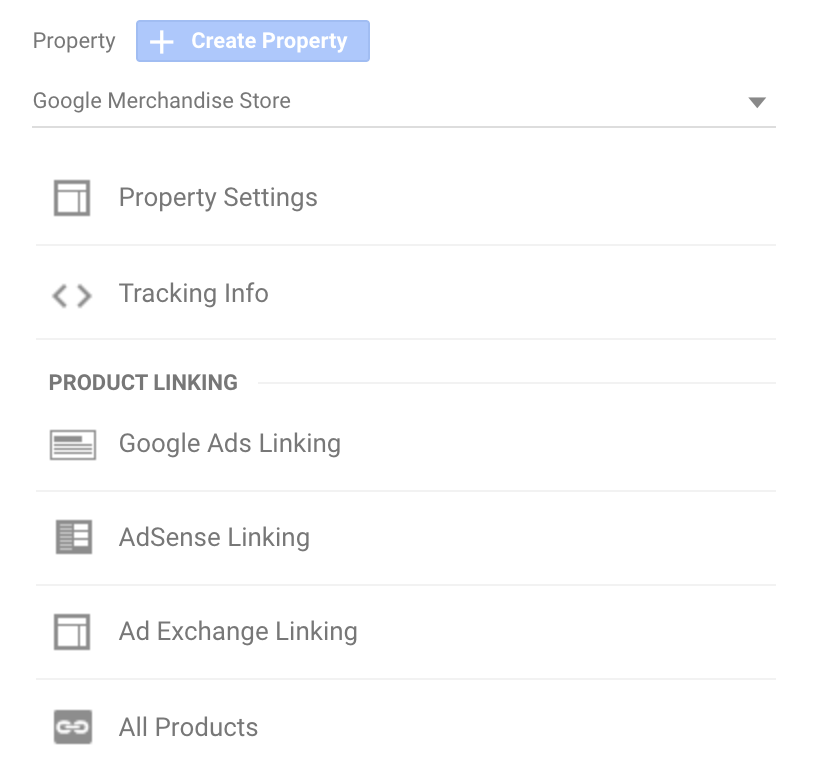Screen dimensions: 814x782
Task: Go to Google Ads Linking
Action: pos(229,444)
